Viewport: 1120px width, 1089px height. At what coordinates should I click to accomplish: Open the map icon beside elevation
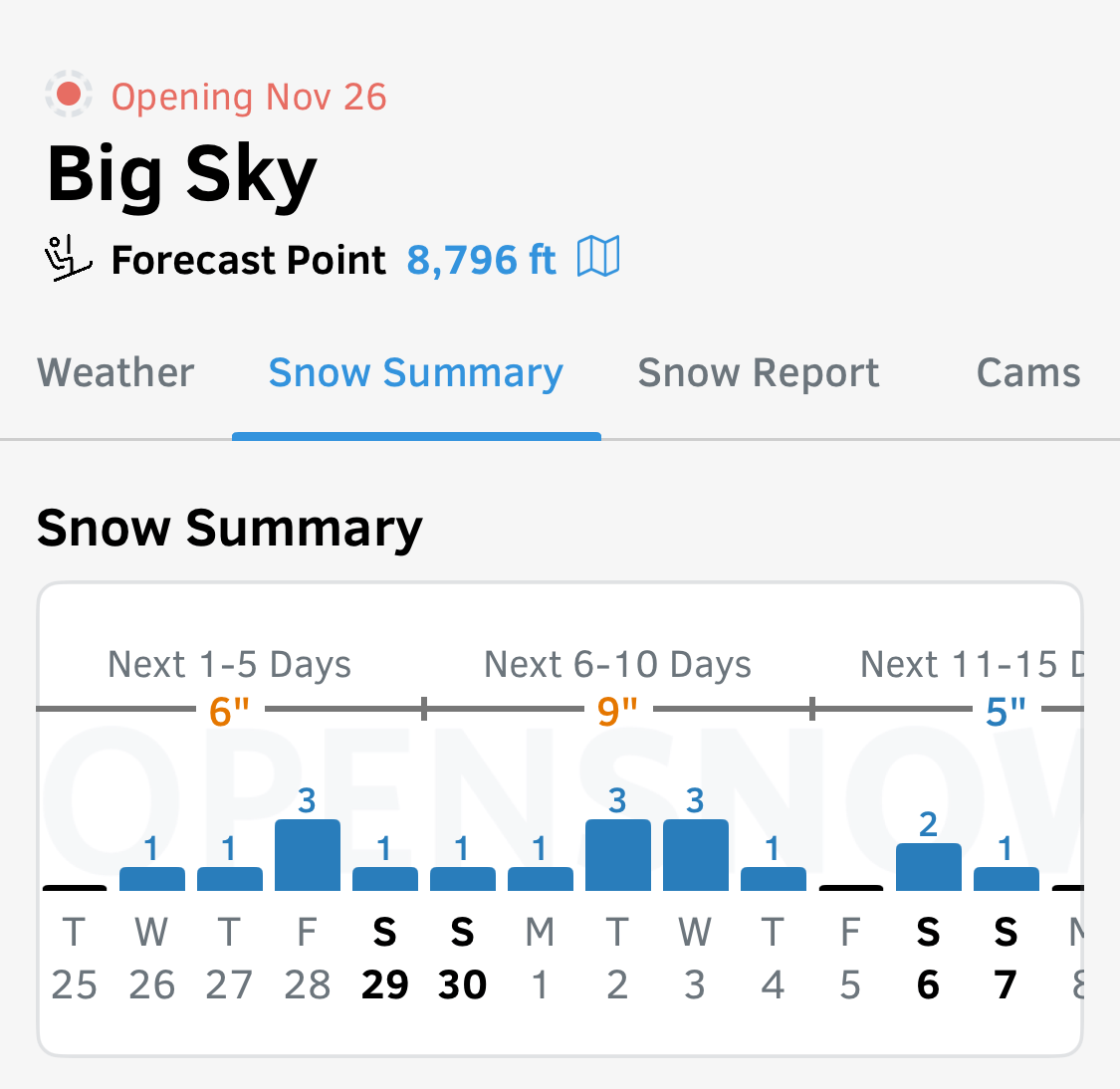pos(598,258)
